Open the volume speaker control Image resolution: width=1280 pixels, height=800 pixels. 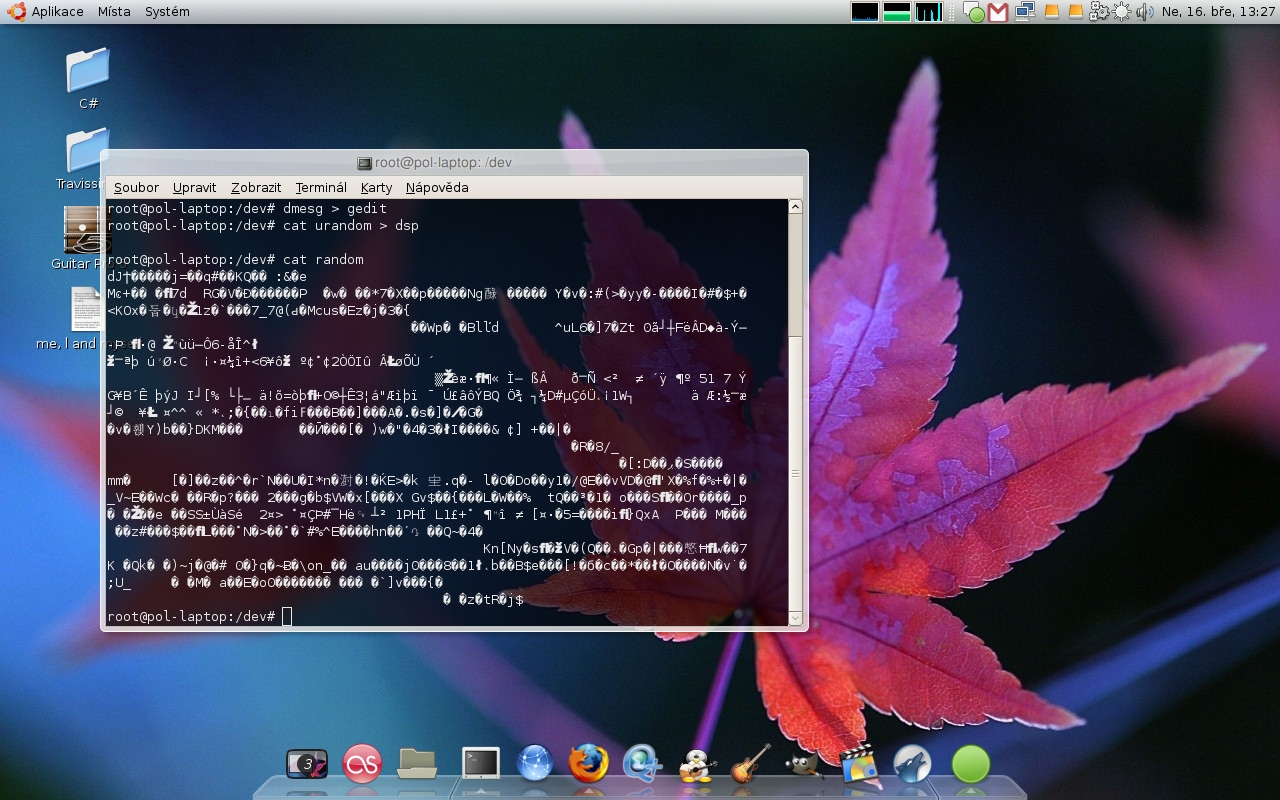coord(1144,12)
